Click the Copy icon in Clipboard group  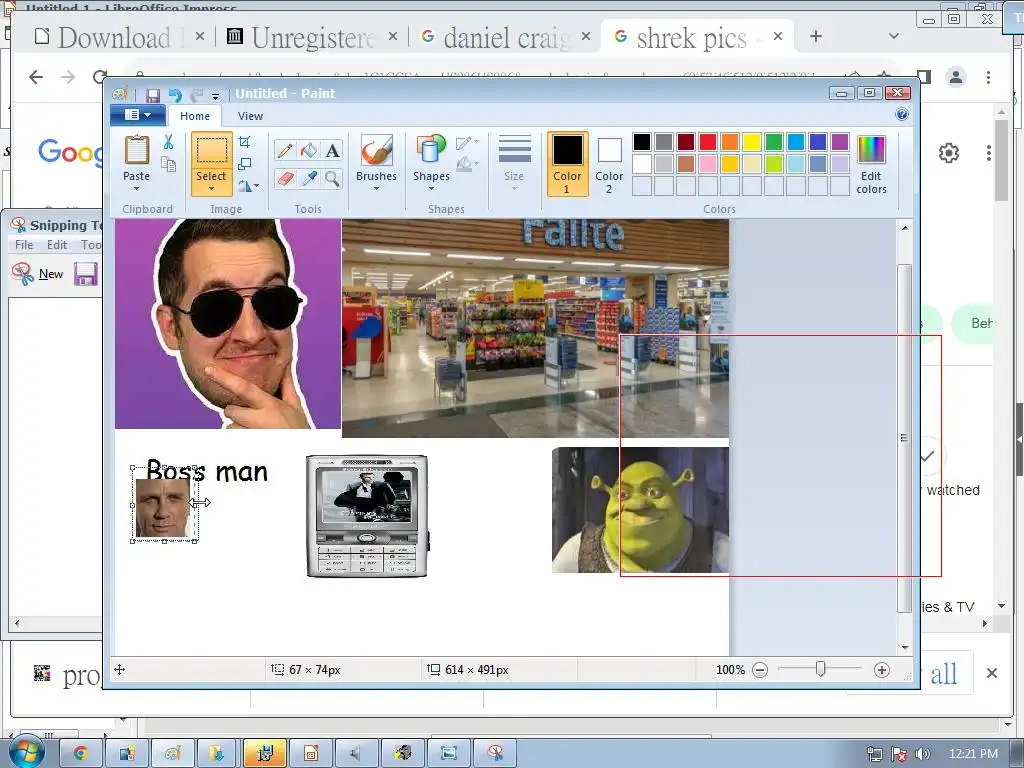point(168,164)
